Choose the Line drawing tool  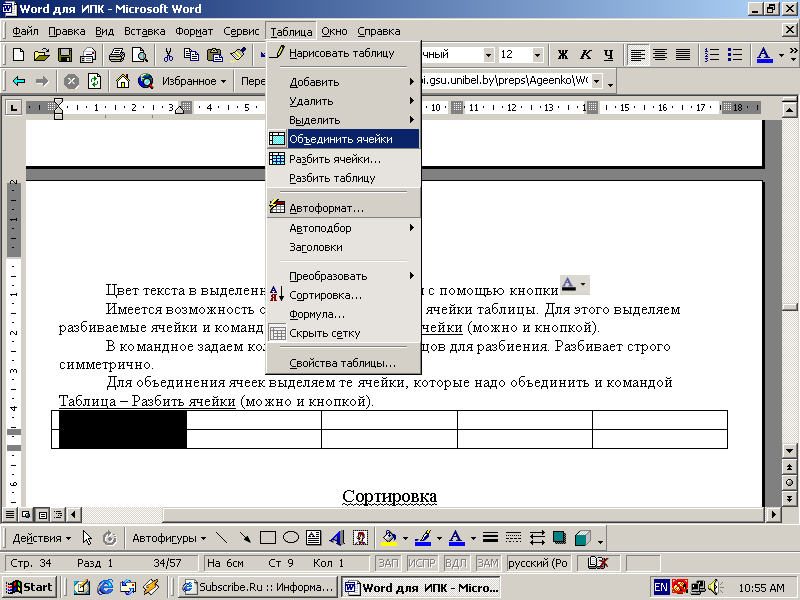coord(221,538)
